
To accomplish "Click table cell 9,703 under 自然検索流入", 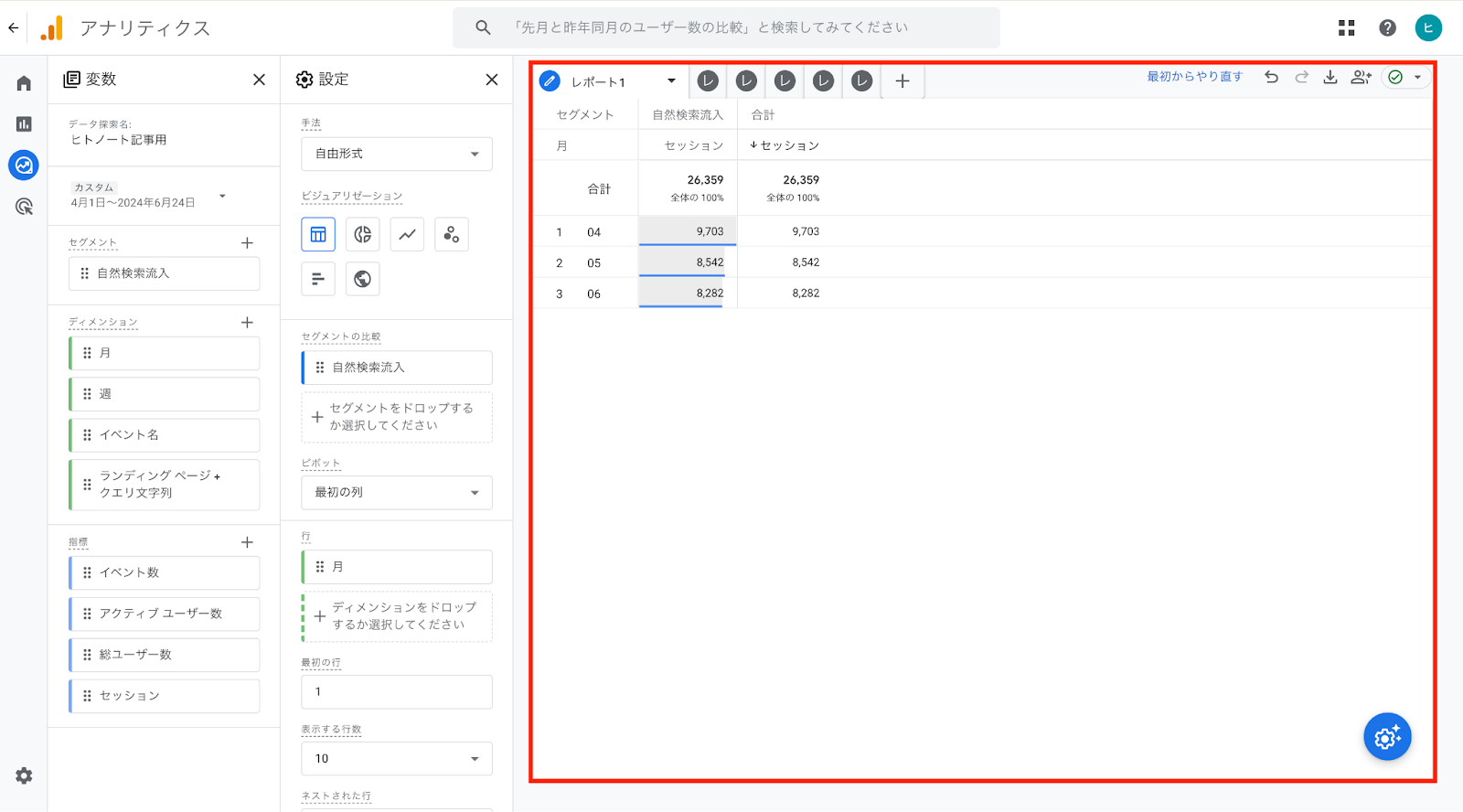I will (x=688, y=231).
